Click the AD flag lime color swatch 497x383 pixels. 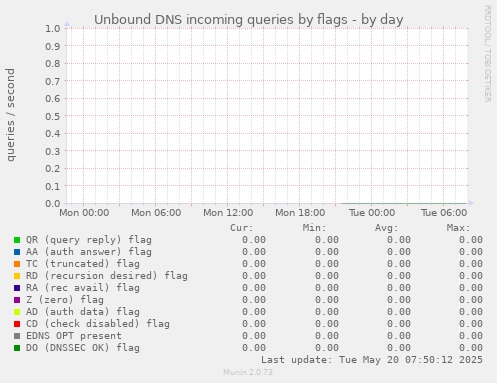[x=17, y=312]
